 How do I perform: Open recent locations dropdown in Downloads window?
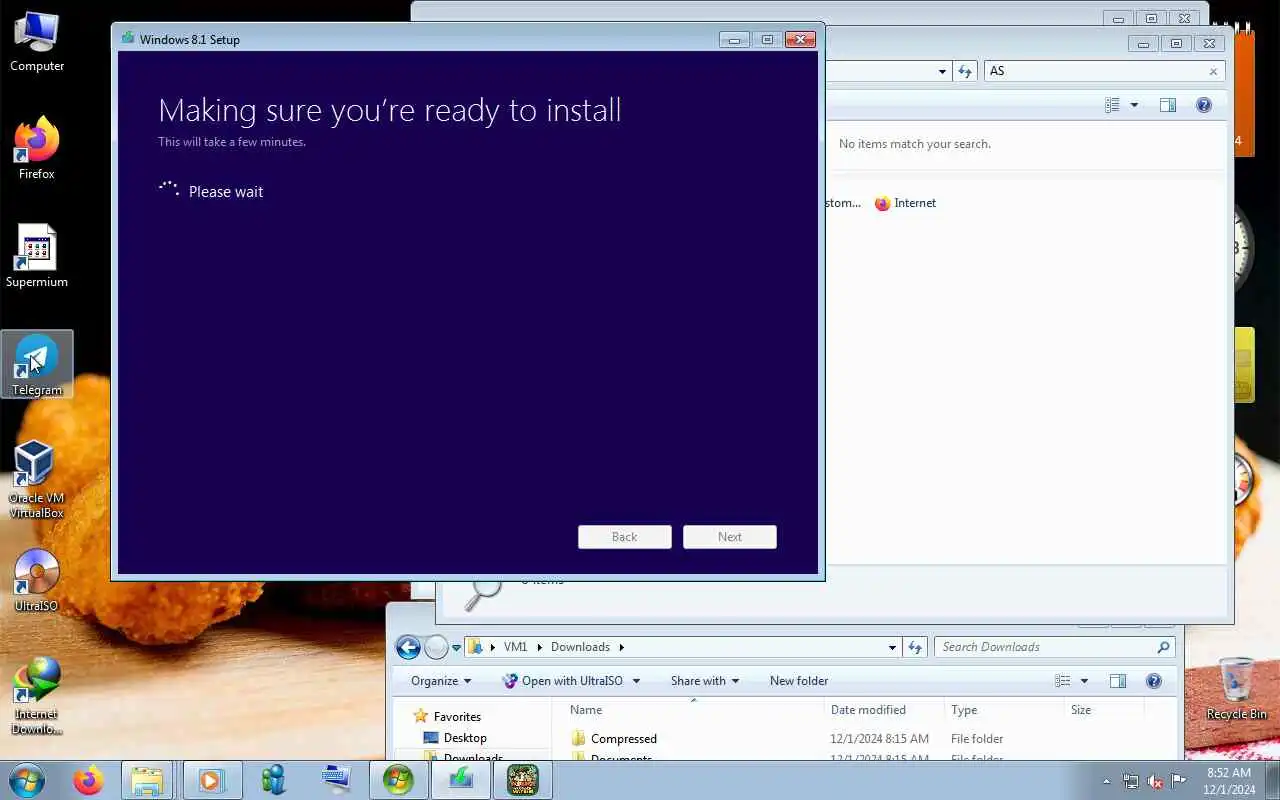[456, 648]
